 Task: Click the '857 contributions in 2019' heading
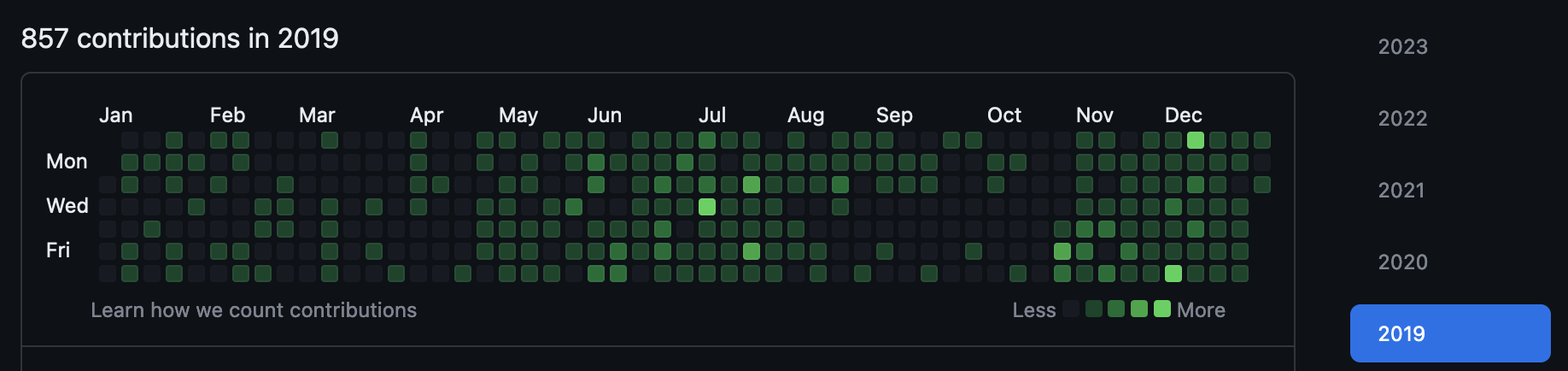click(x=179, y=38)
